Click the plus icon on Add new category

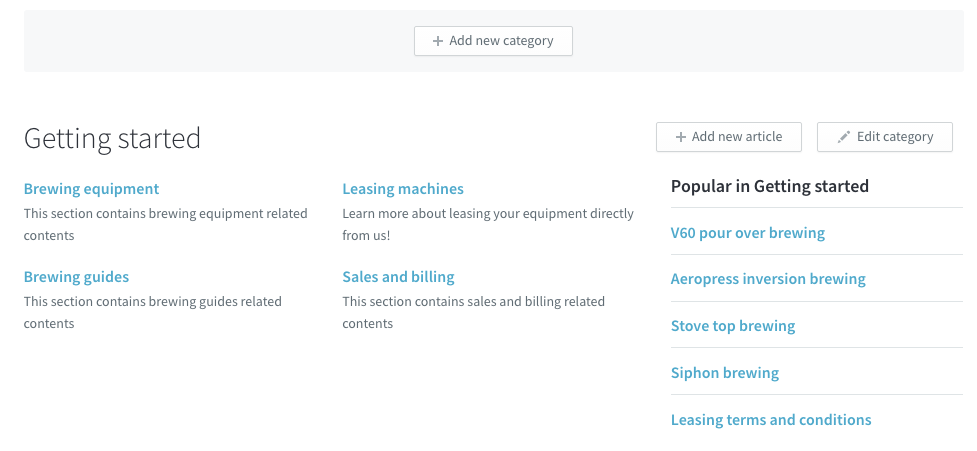(x=438, y=41)
